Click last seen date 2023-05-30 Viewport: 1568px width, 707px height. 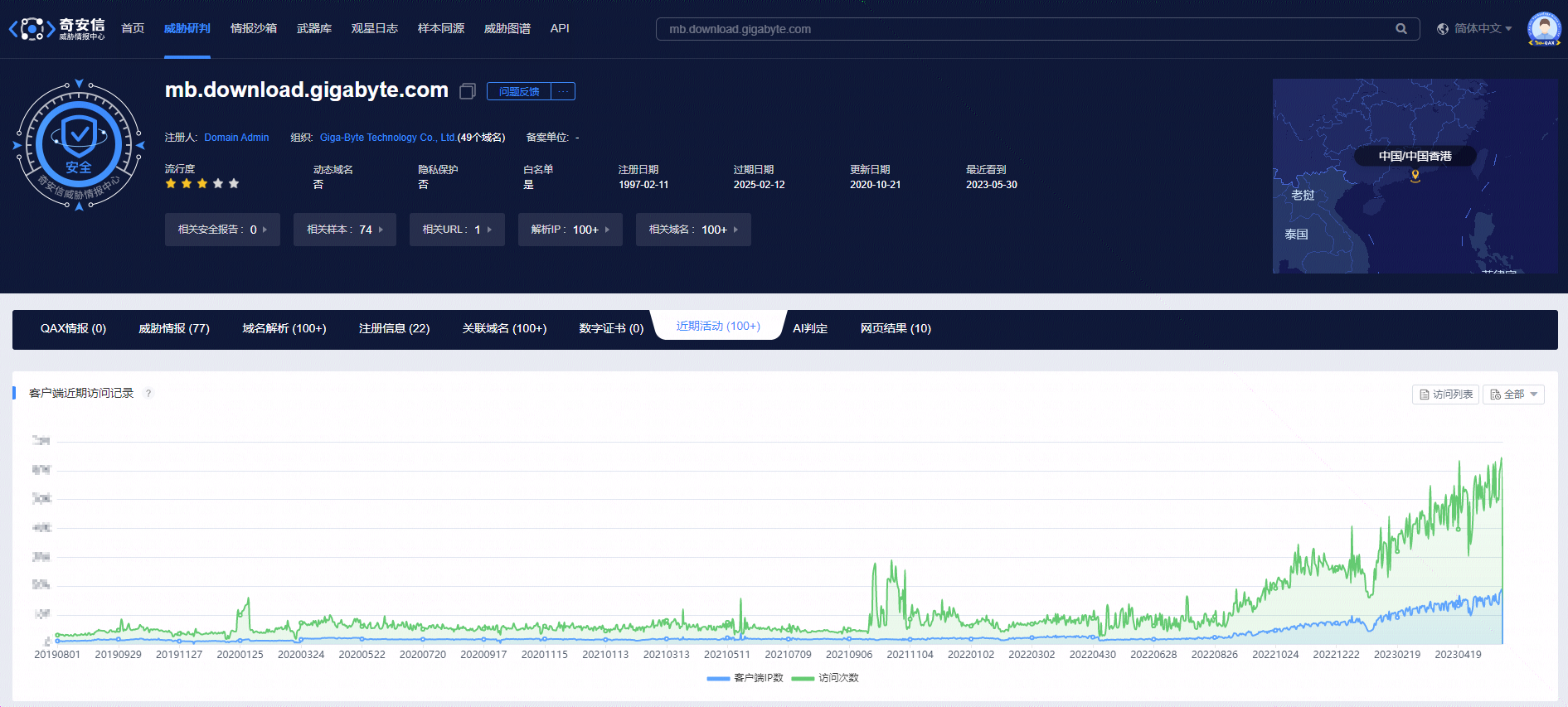pos(992,185)
